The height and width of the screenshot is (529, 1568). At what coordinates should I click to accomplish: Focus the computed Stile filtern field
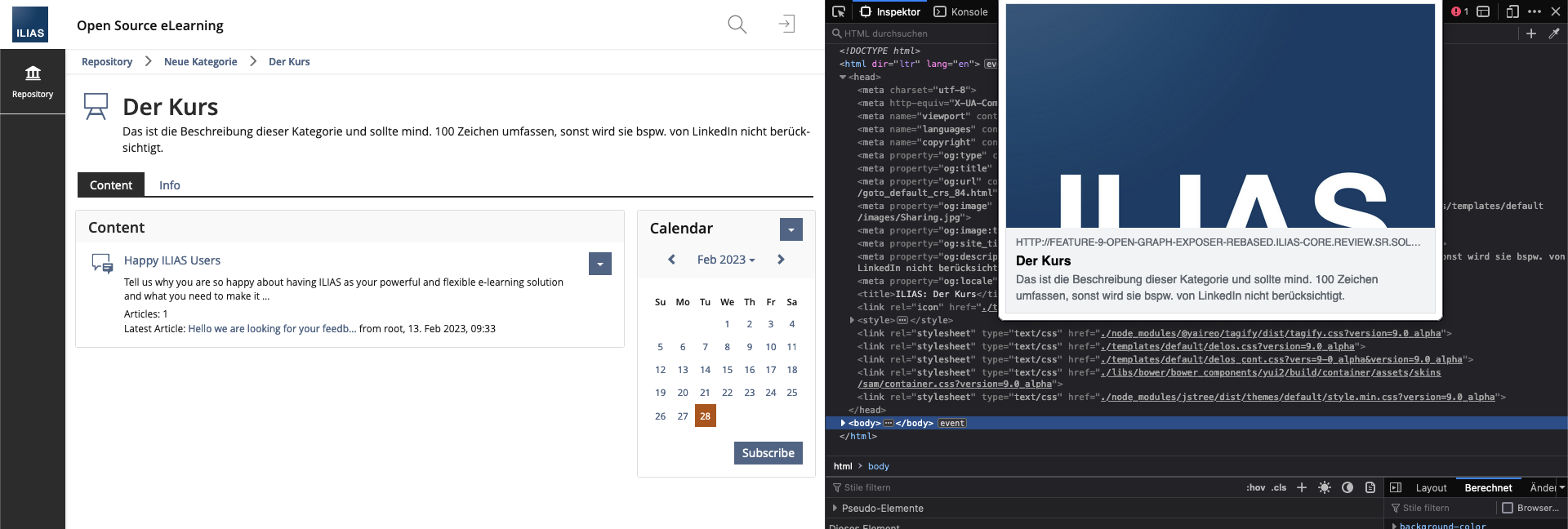pos(1441,508)
